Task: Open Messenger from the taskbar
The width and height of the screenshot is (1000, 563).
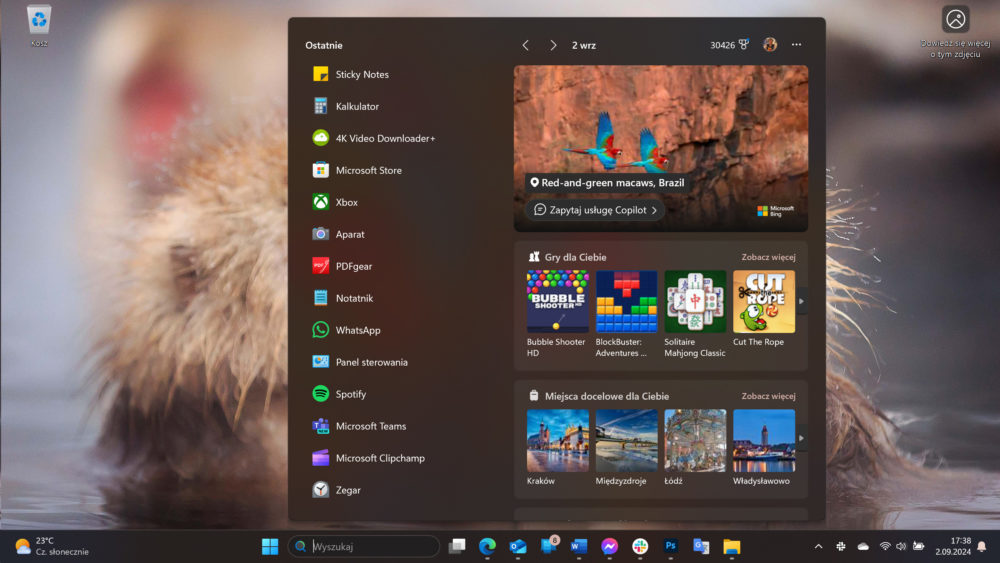Action: point(609,546)
